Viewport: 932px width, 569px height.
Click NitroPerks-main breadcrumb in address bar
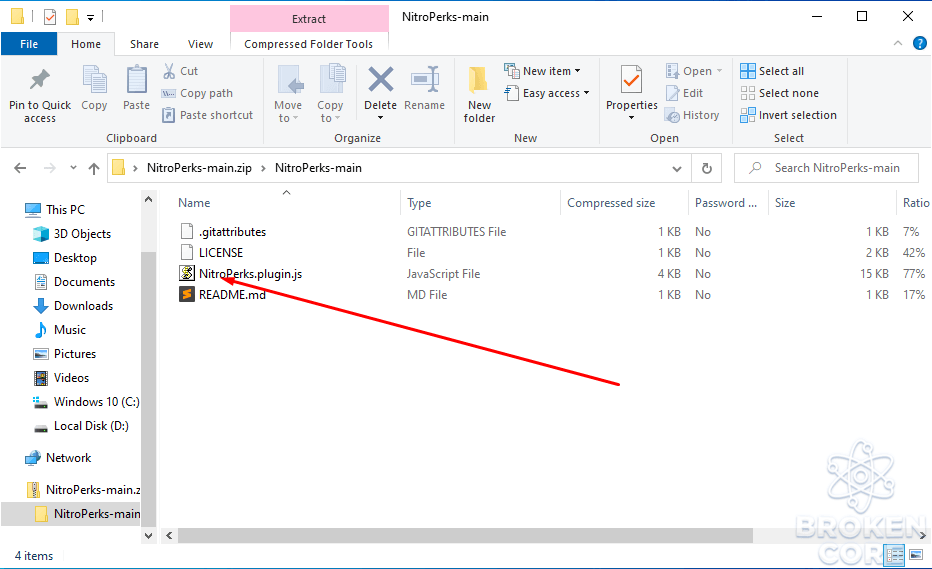(x=318, y=168)
